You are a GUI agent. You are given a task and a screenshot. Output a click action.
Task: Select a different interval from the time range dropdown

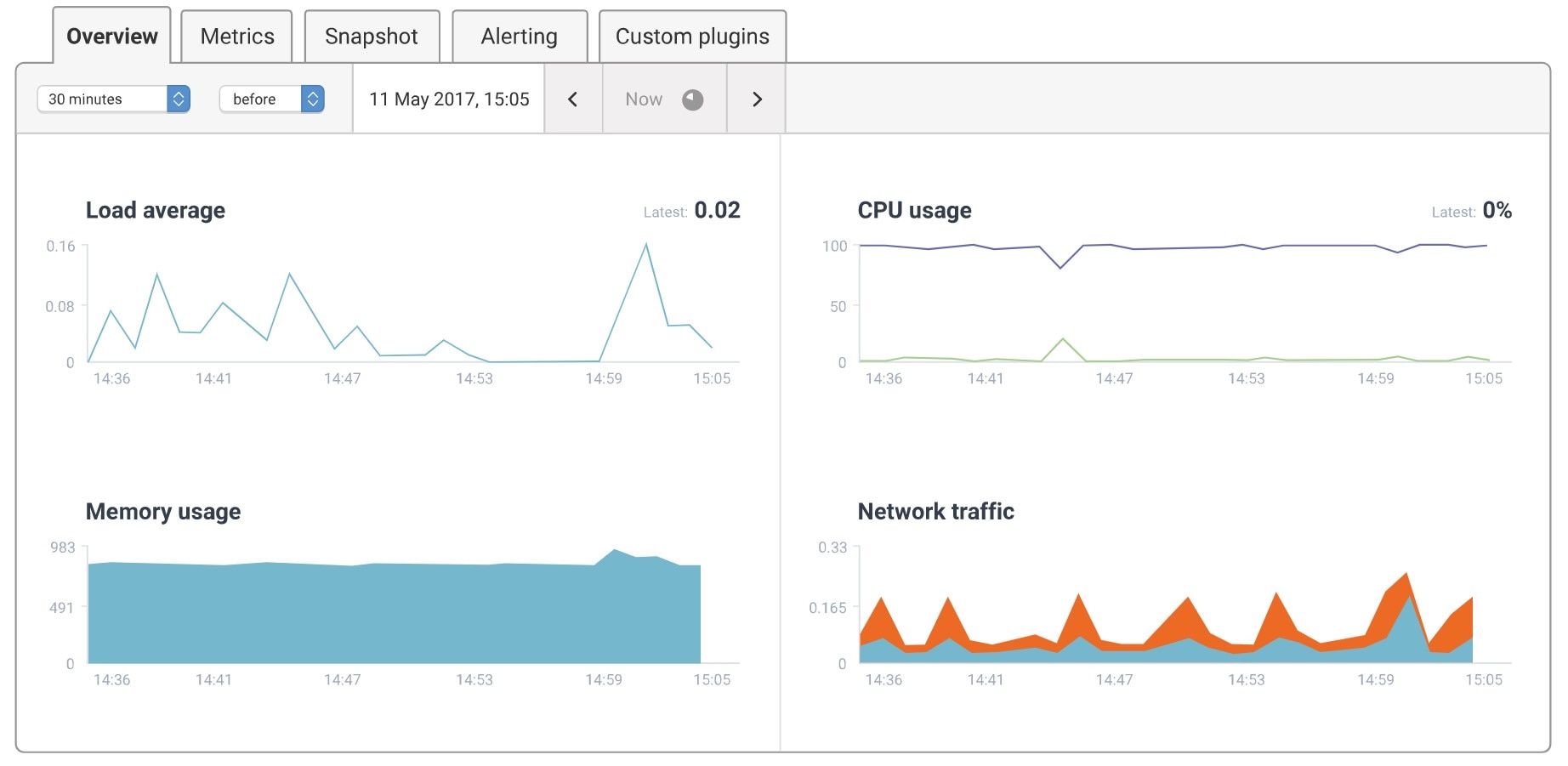coord(111,99)
